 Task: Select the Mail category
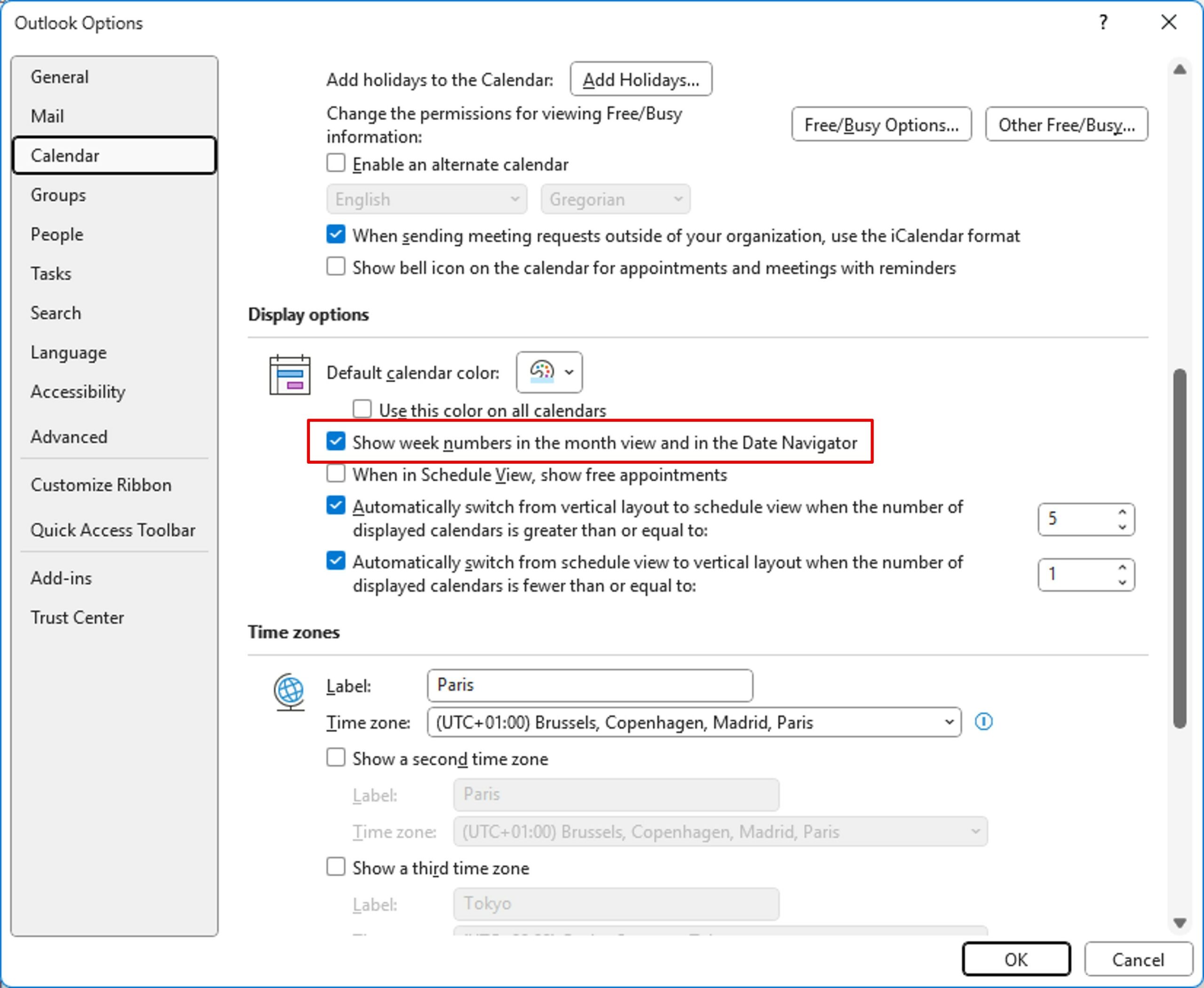click(x=48, y=116)
